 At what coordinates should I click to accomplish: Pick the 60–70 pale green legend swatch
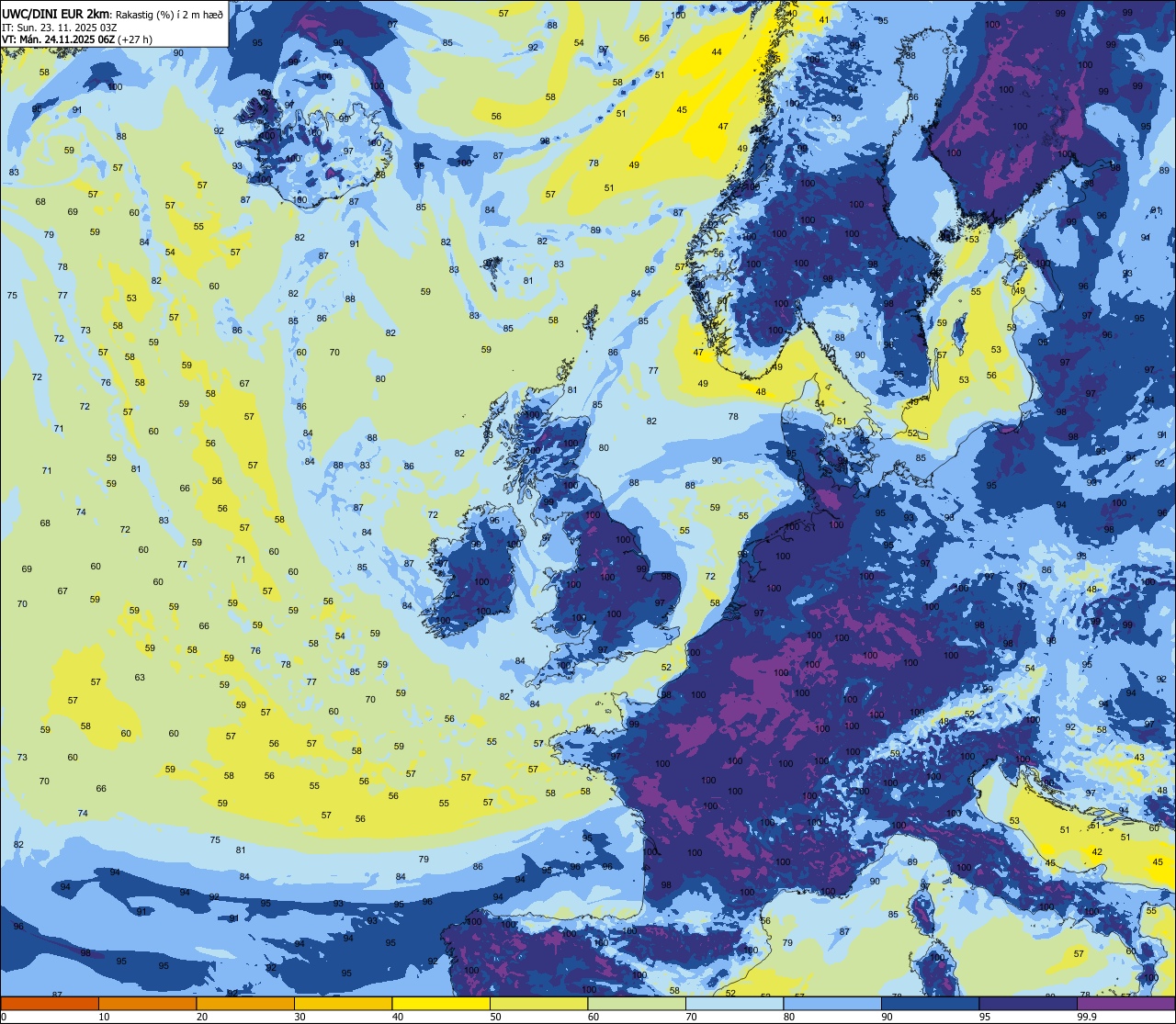click(637, 1003)
